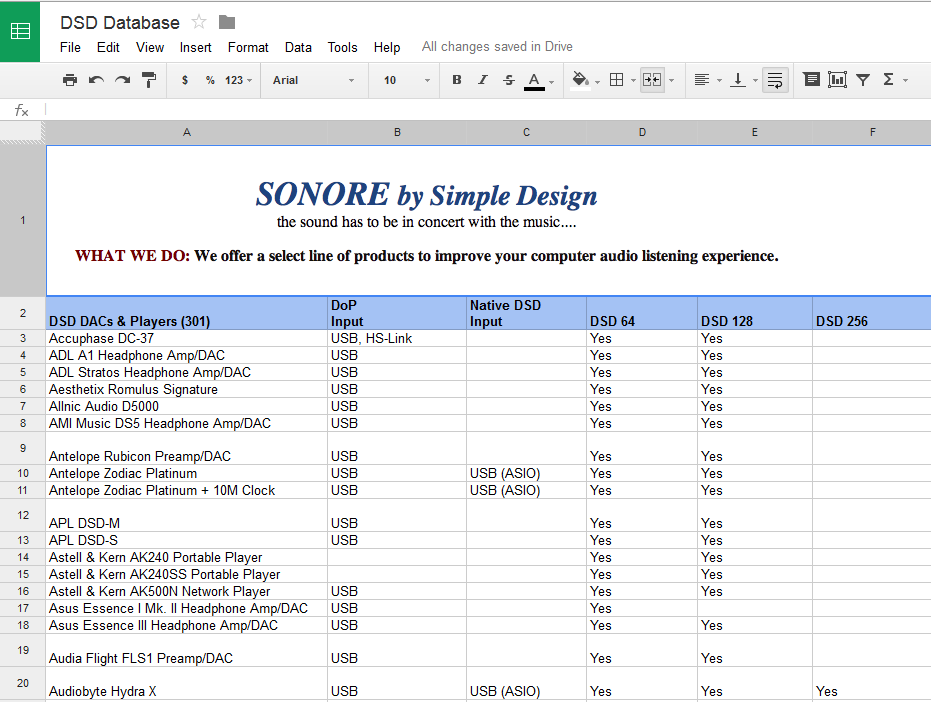
Task: Open the fill color picker
Action: (x=580, y=80)
